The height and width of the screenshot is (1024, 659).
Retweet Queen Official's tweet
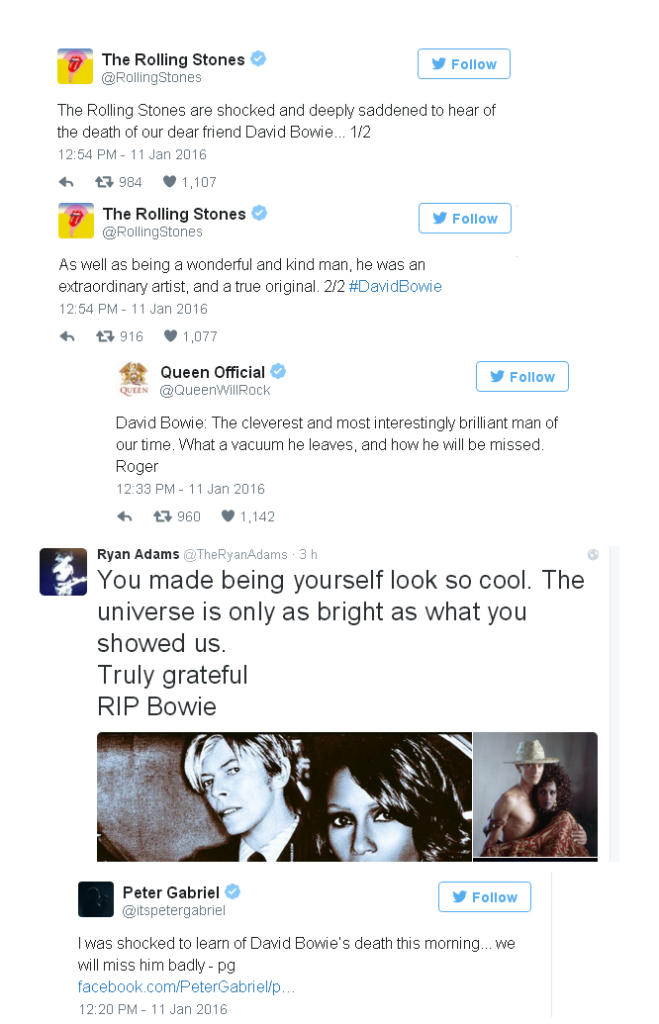click(163, 516)
